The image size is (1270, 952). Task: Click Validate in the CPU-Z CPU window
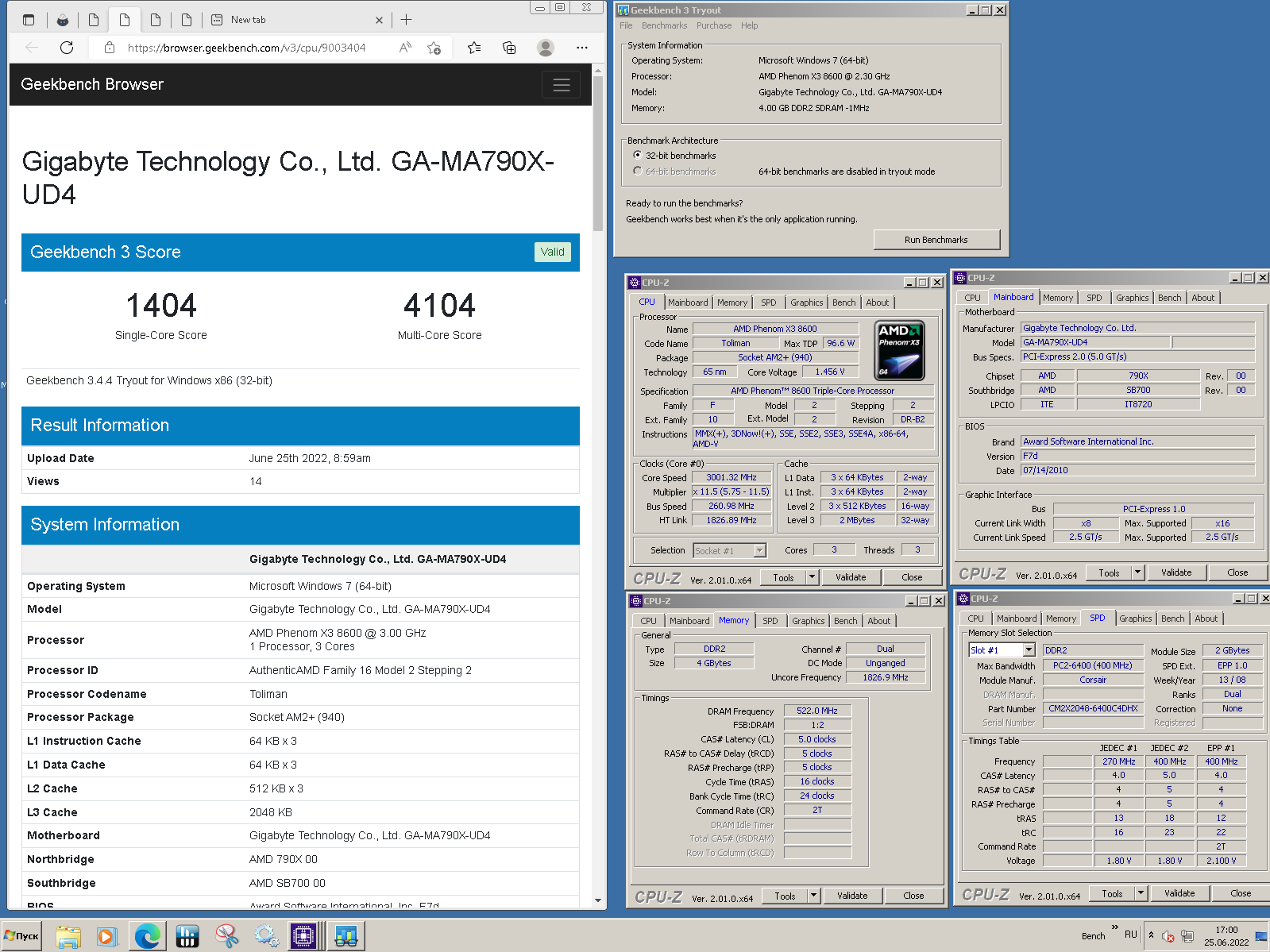point(851,577)
